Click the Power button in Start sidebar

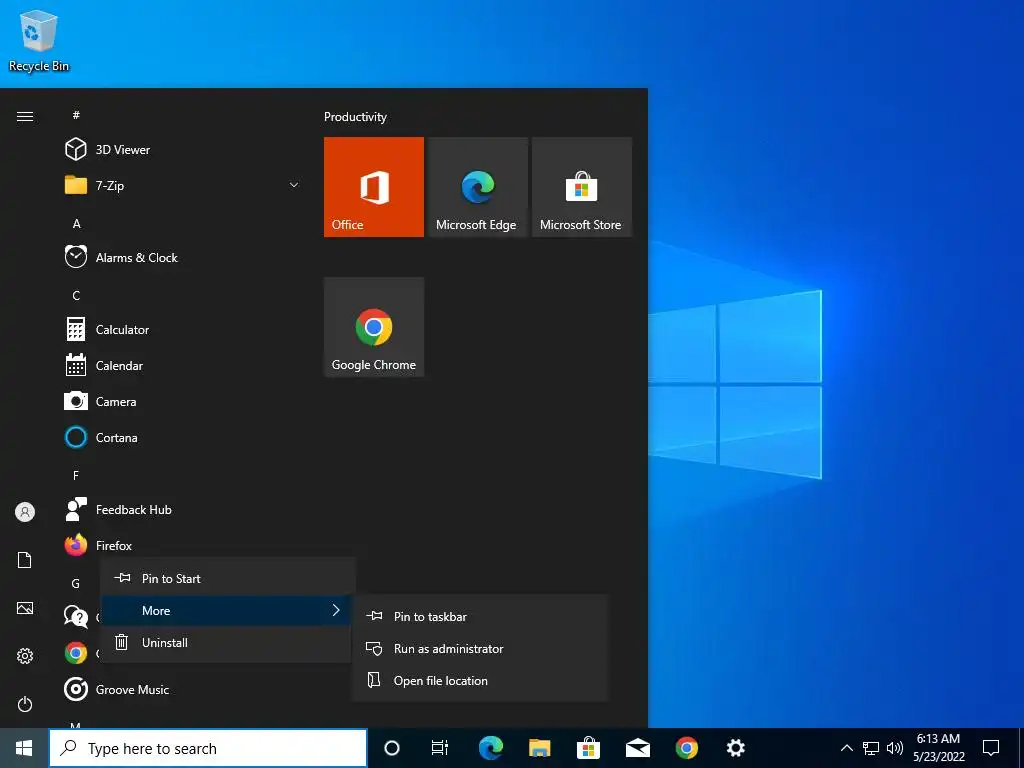pos(25,704)
